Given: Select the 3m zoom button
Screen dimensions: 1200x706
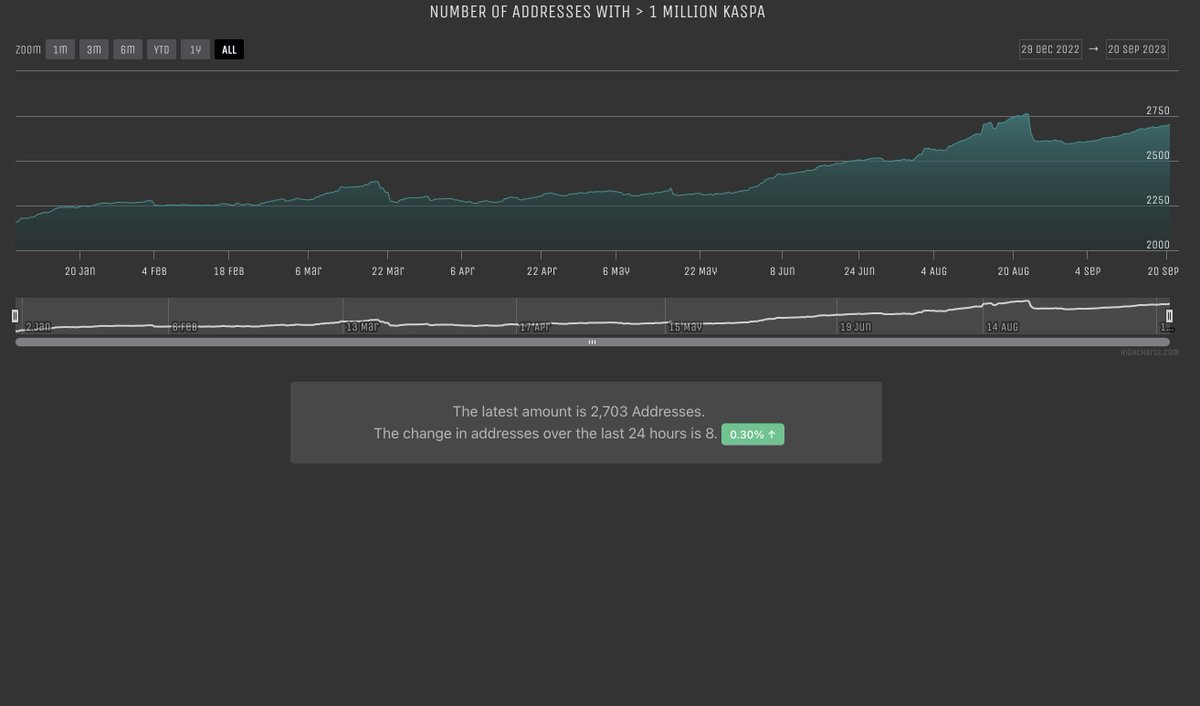Looking at the screenshot, I should coord(94,49).
